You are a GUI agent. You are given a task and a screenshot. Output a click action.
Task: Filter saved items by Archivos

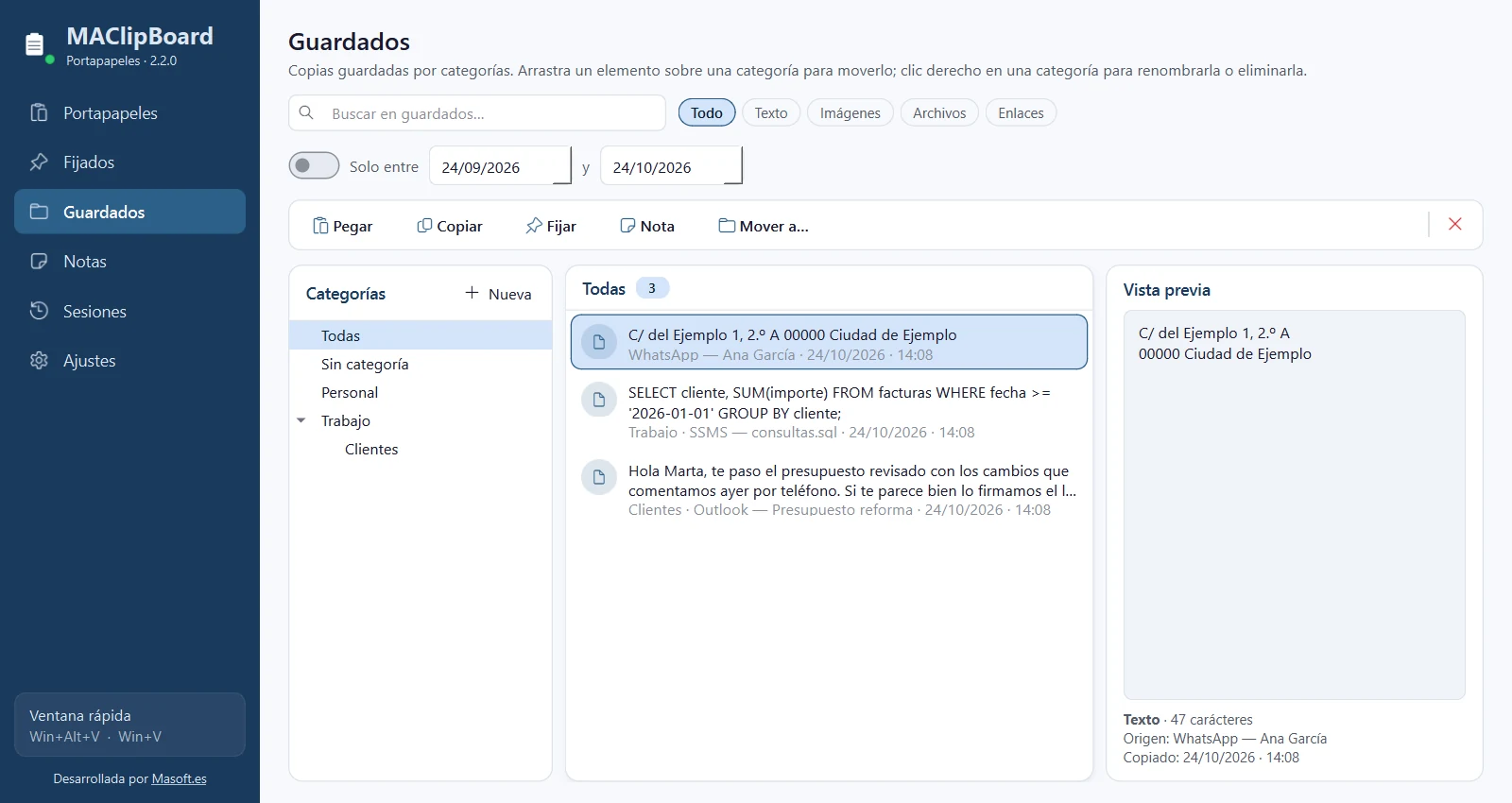tap(939, 113)
